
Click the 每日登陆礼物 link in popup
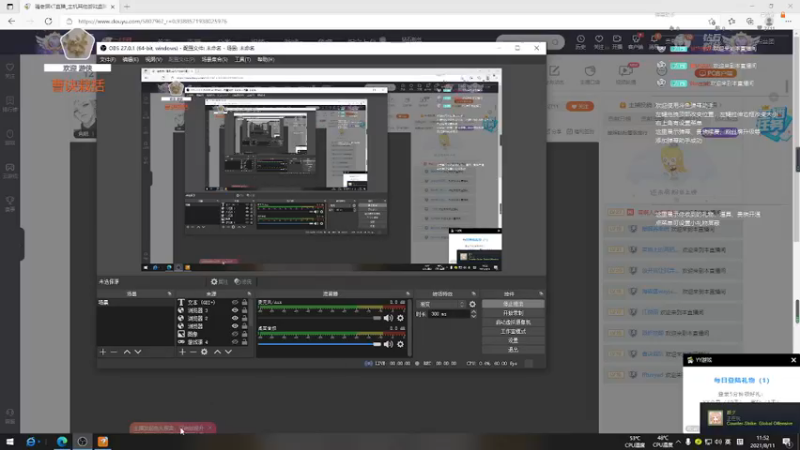pos(741,381)
